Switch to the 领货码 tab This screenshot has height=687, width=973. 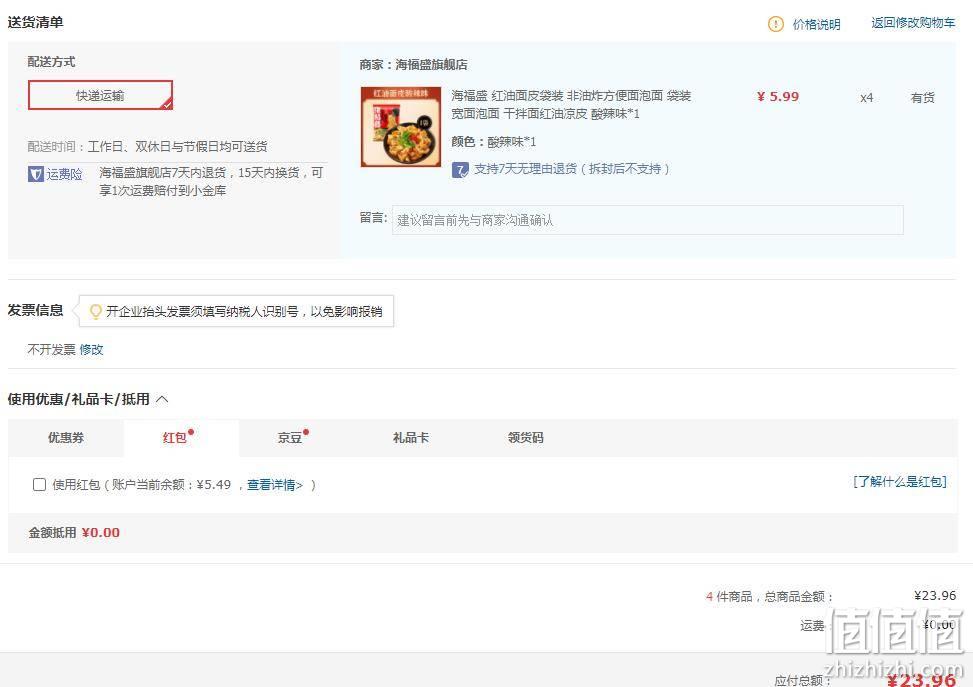[x=526, y=438]
